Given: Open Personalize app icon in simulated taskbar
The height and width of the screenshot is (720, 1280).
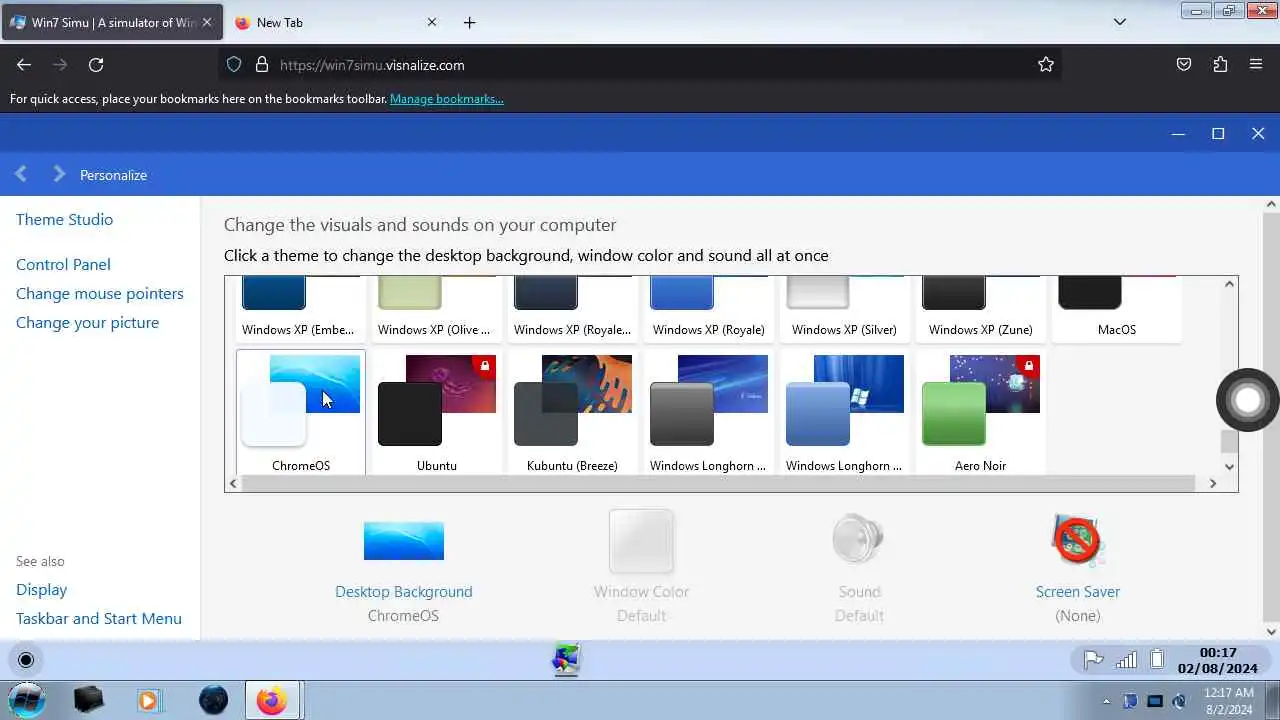Looking at the screenshot, I should coord(566,659).
